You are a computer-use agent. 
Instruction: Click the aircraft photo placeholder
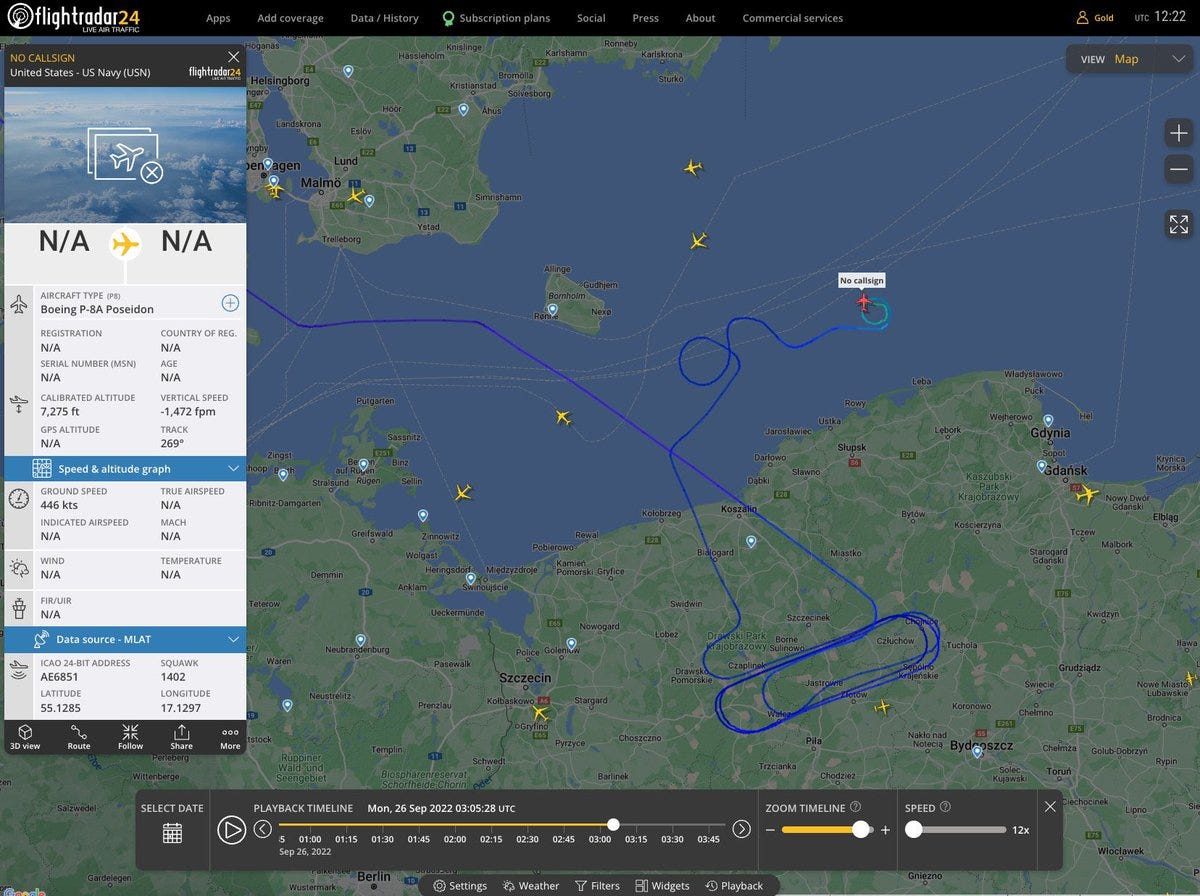click(x=125, y=155)
